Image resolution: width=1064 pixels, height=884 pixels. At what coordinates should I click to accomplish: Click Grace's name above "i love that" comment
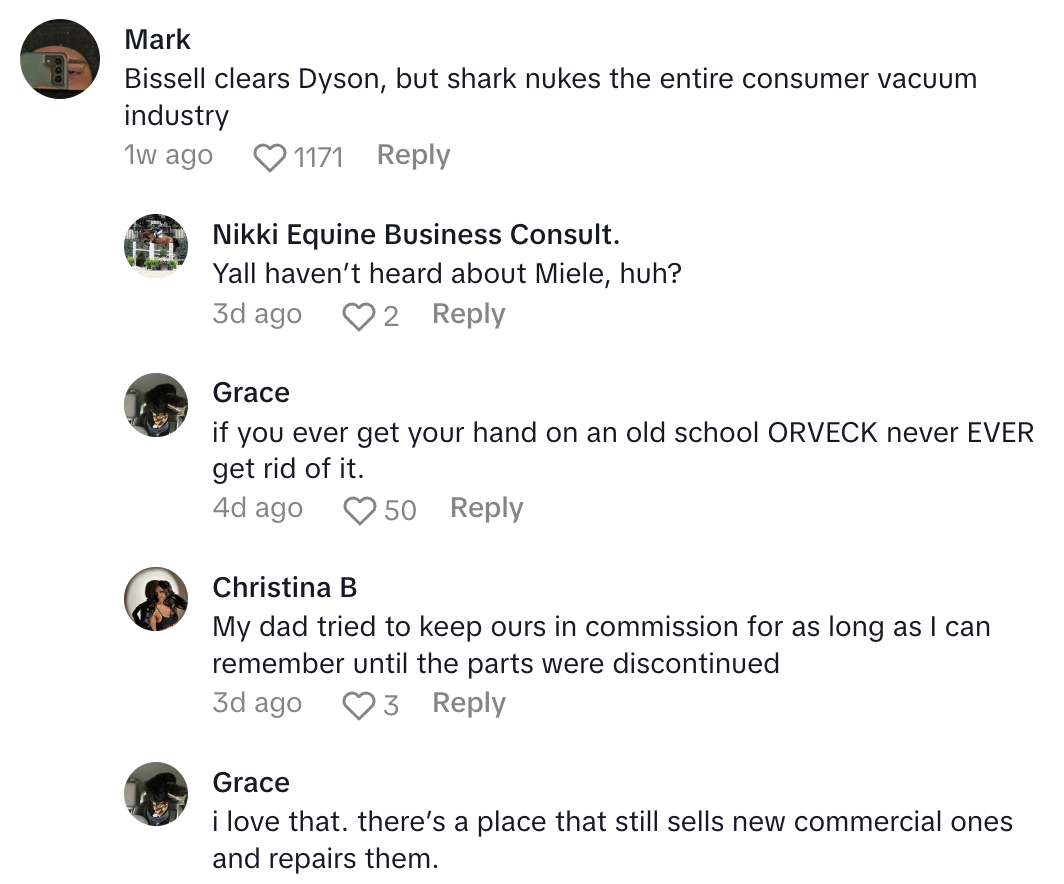251,782
